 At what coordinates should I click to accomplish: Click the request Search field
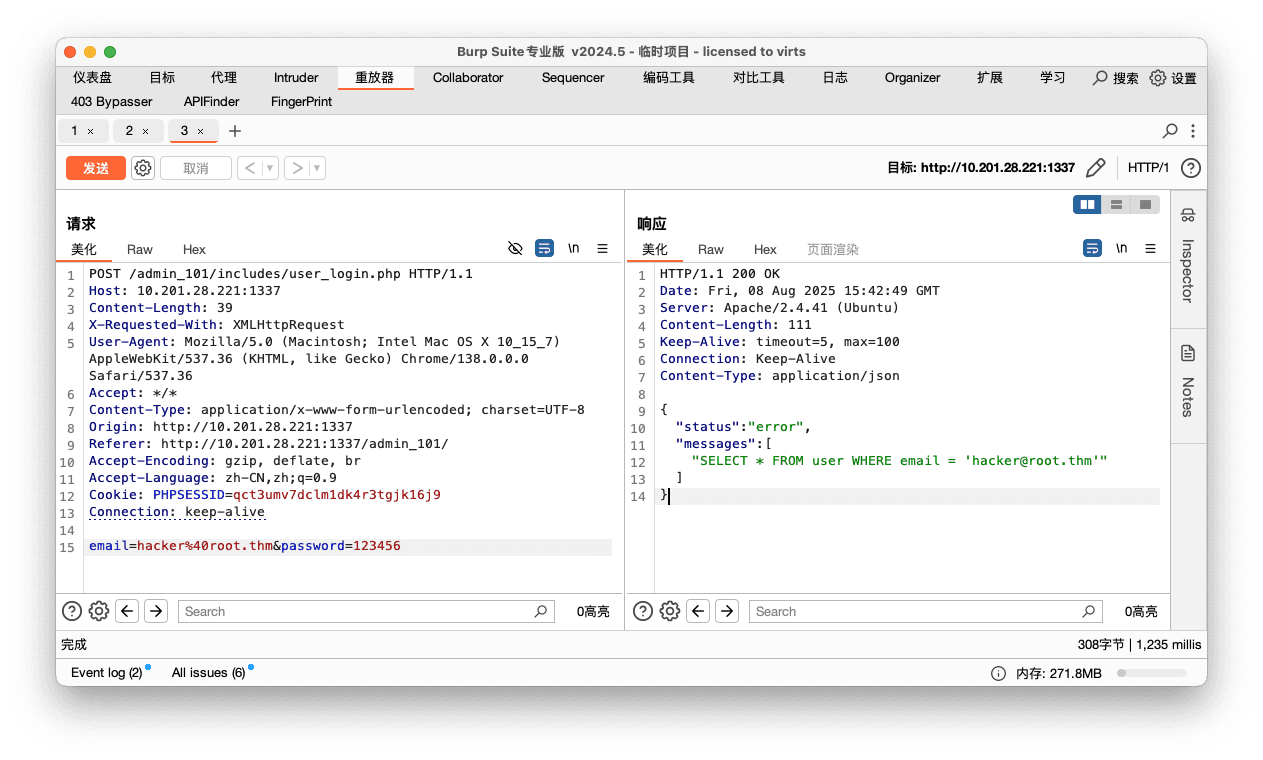(x=366, y=611)
